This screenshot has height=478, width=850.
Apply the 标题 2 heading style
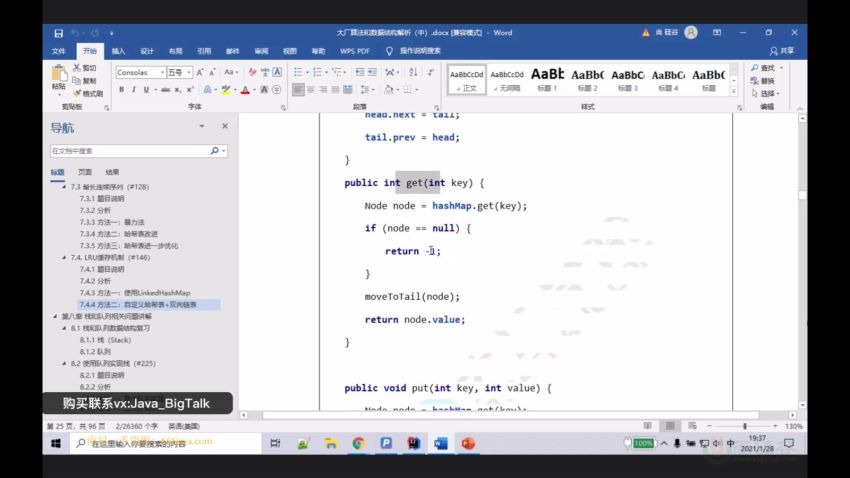tap(588, 79)
